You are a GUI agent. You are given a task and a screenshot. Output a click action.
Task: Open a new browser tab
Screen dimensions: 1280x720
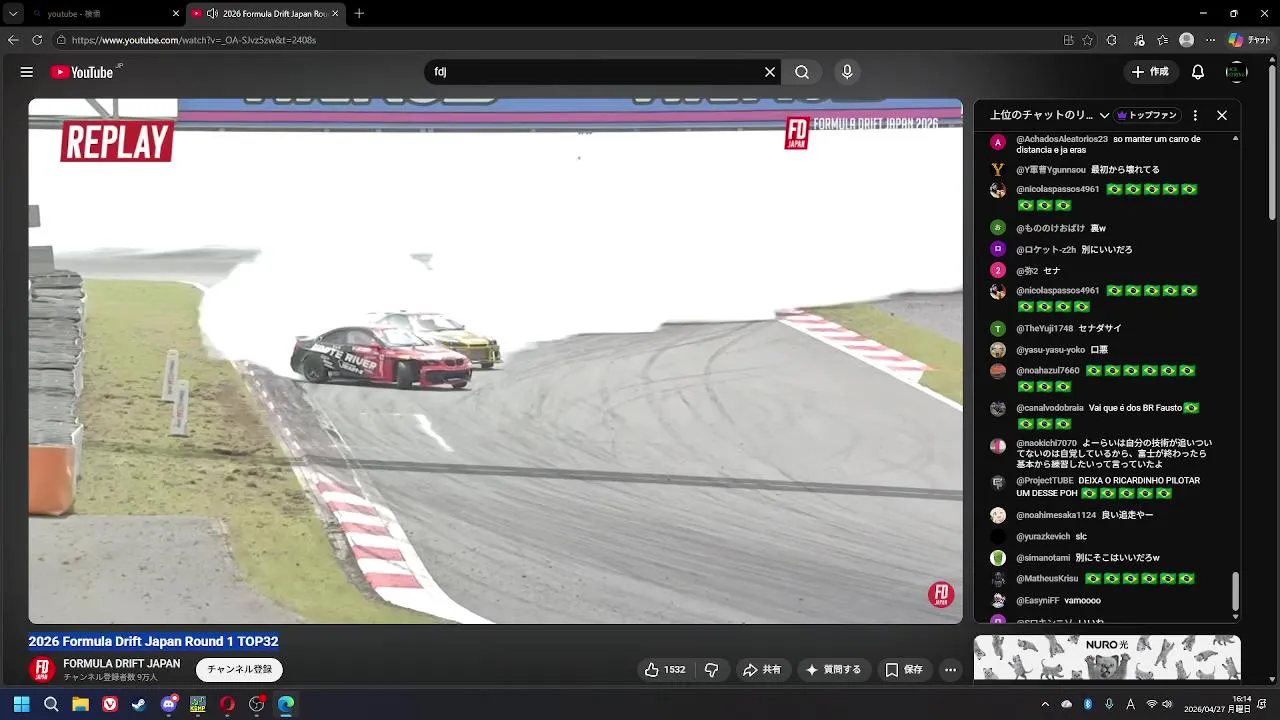359,14
